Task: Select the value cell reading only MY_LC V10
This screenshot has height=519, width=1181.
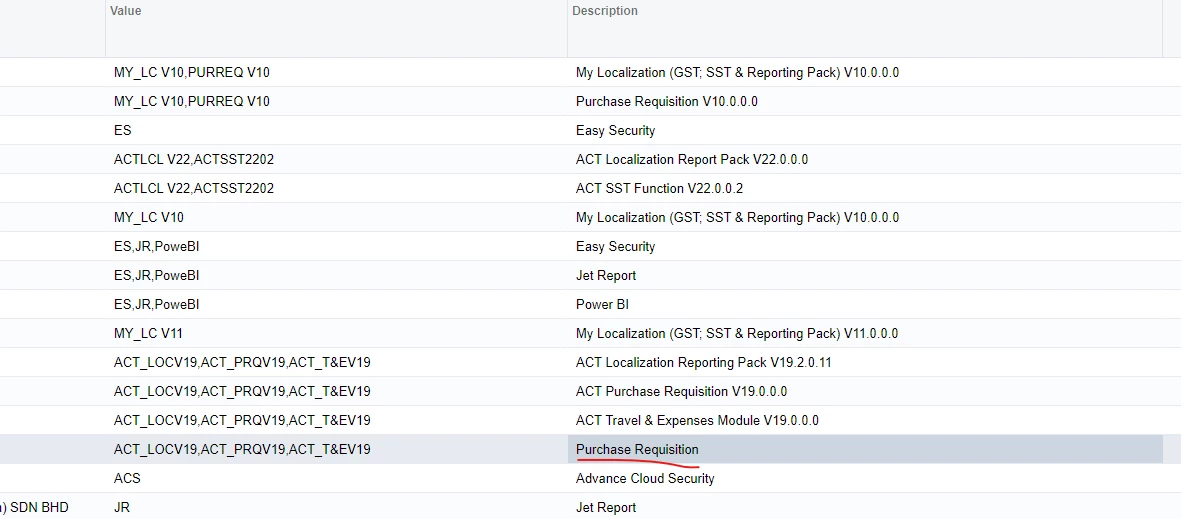Action: click(336, 218)
